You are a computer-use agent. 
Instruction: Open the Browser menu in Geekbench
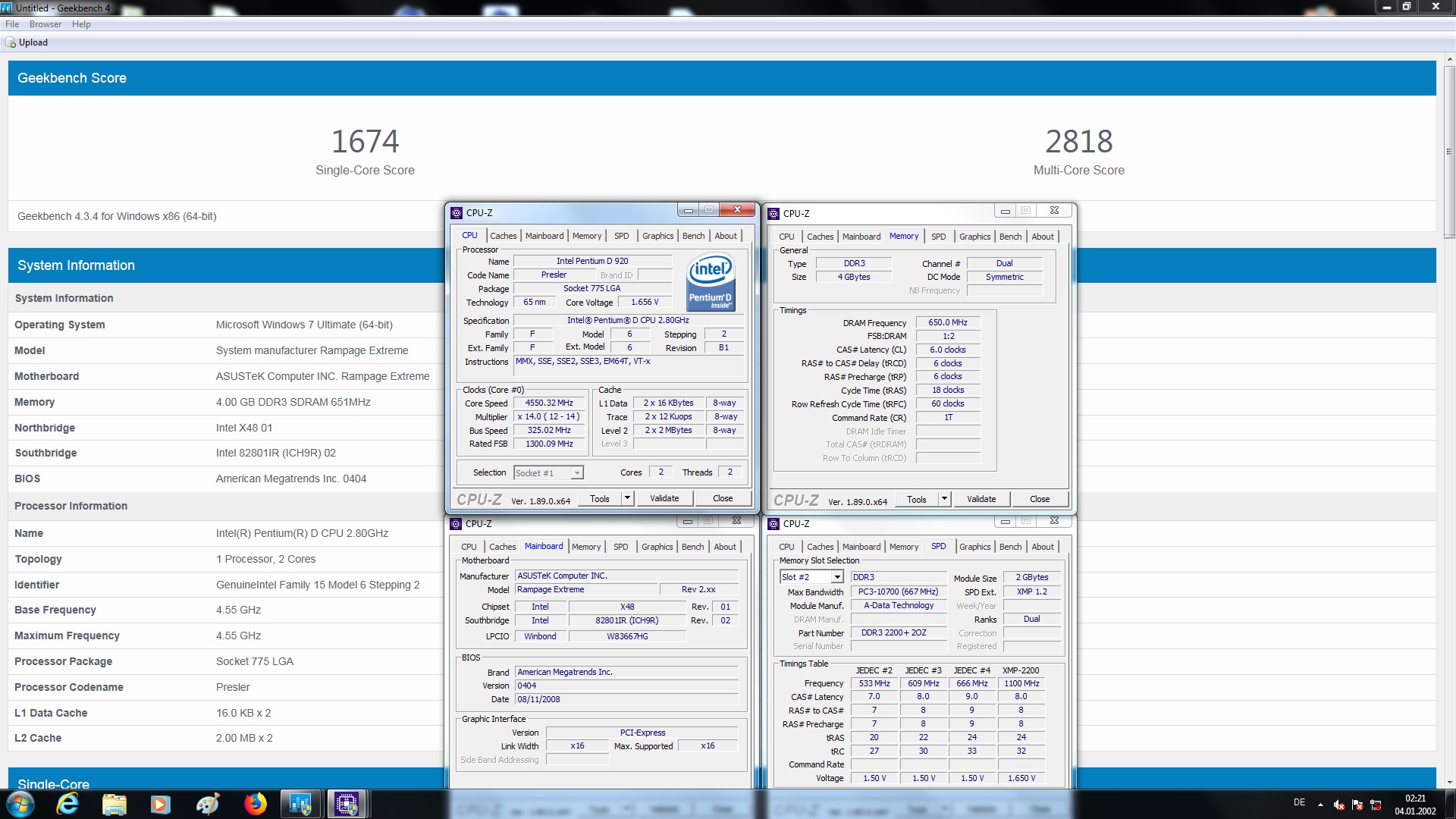(x=45, y=24)
